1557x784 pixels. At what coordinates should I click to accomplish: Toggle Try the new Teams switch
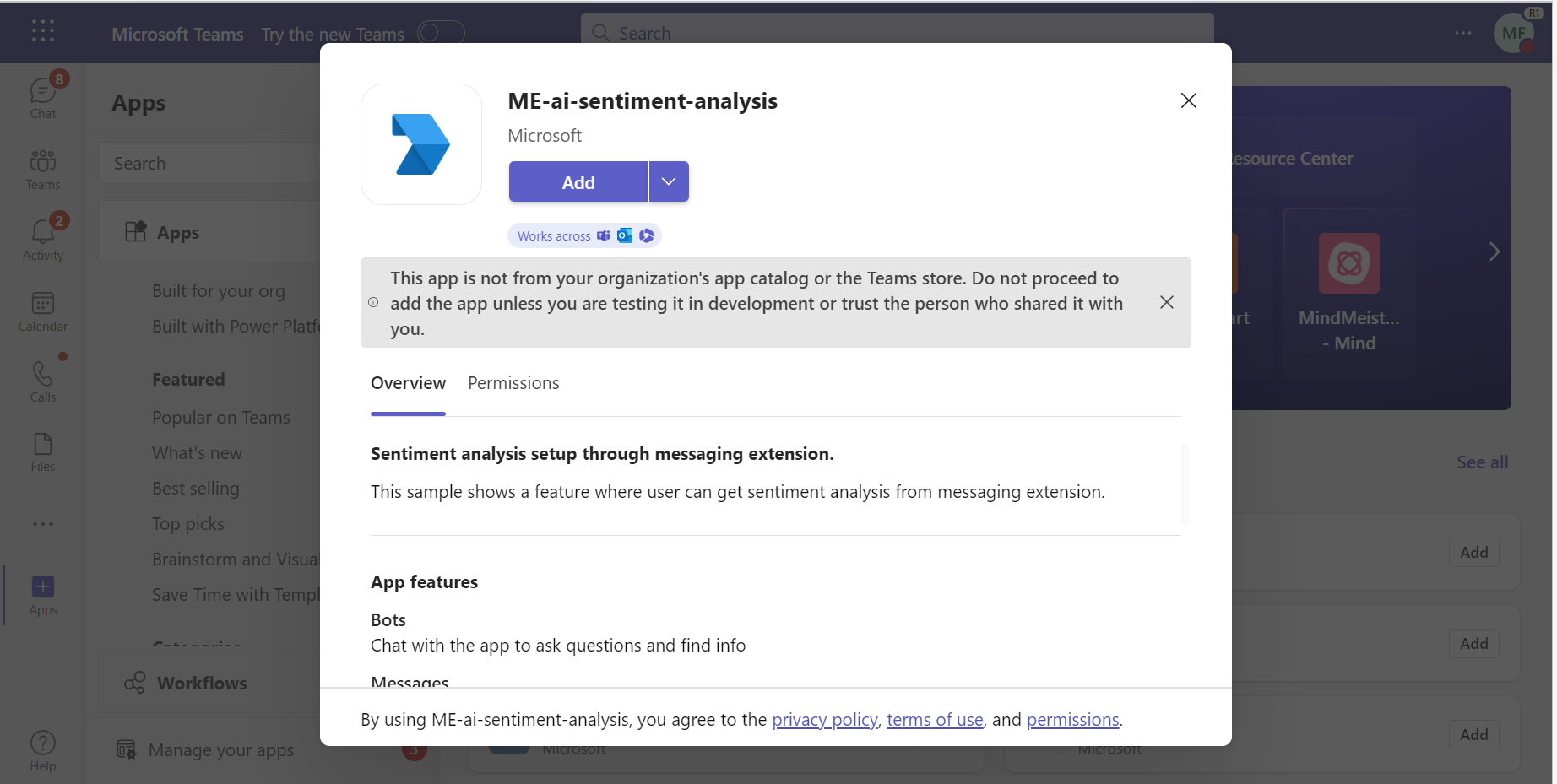pyautogui.click(x=441, y=33)
